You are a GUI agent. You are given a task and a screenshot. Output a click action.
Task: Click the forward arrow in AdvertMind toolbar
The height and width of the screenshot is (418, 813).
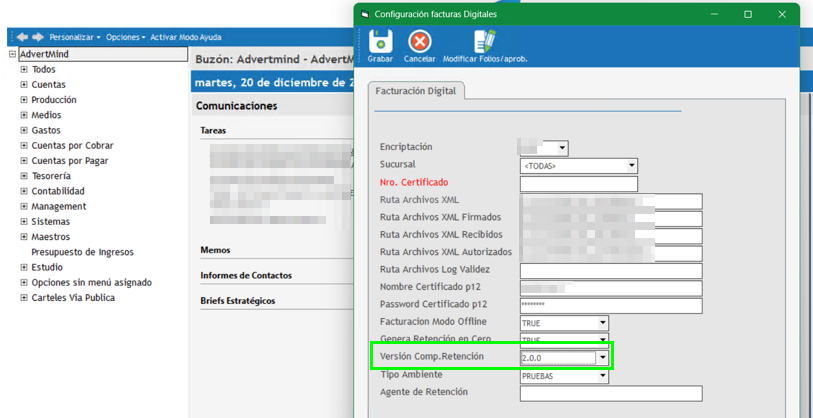(38, 37)
